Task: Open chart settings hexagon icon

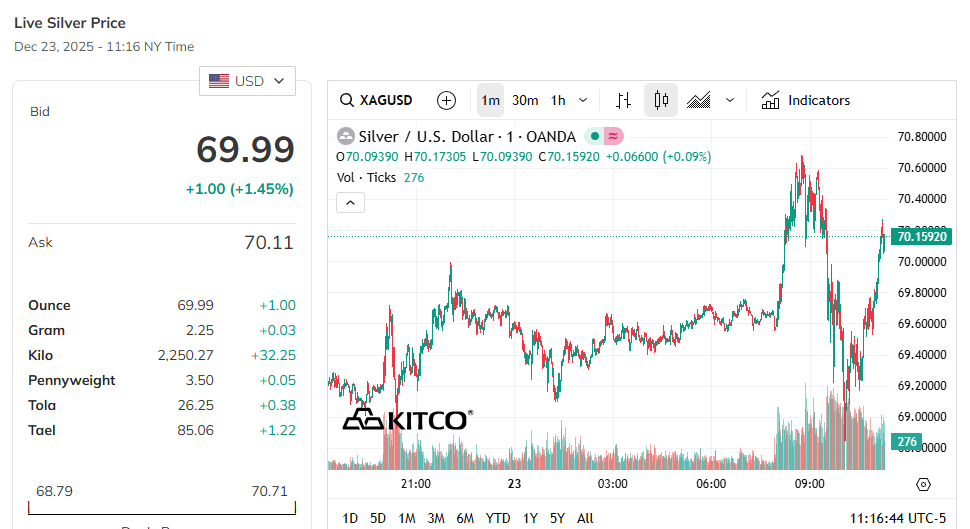Action: pos(923,484)
